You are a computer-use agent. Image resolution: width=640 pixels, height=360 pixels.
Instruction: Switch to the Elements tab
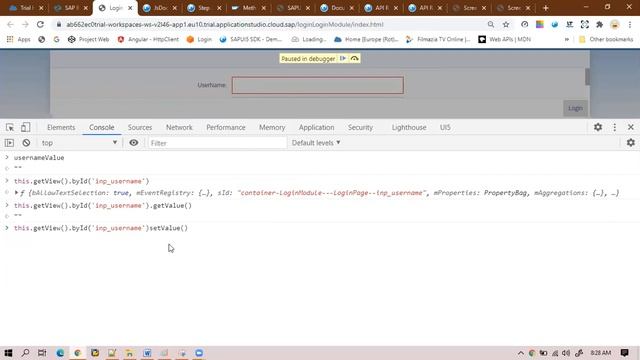click(x=61, y=127)
